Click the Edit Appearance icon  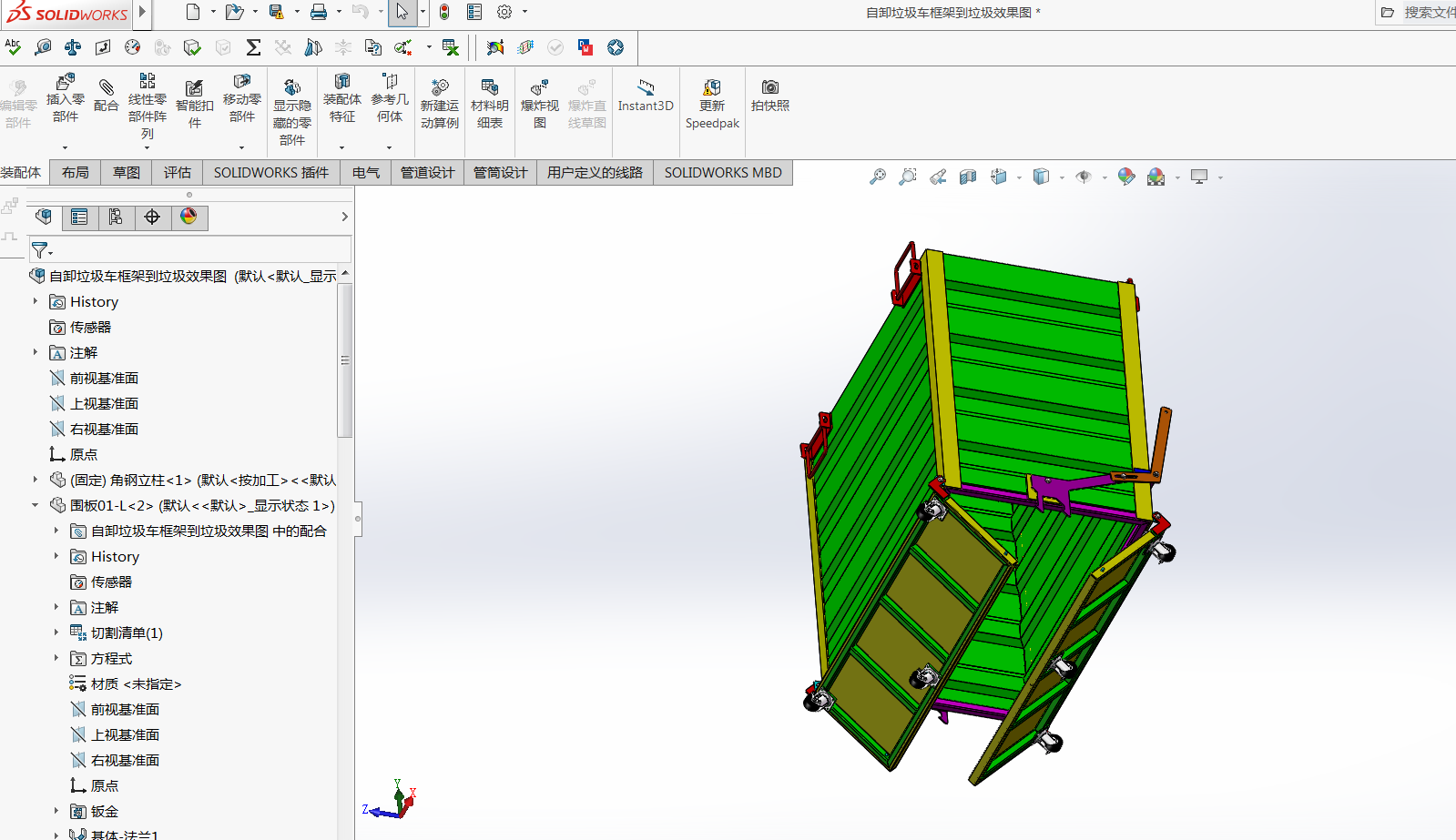pos(1126,177)
